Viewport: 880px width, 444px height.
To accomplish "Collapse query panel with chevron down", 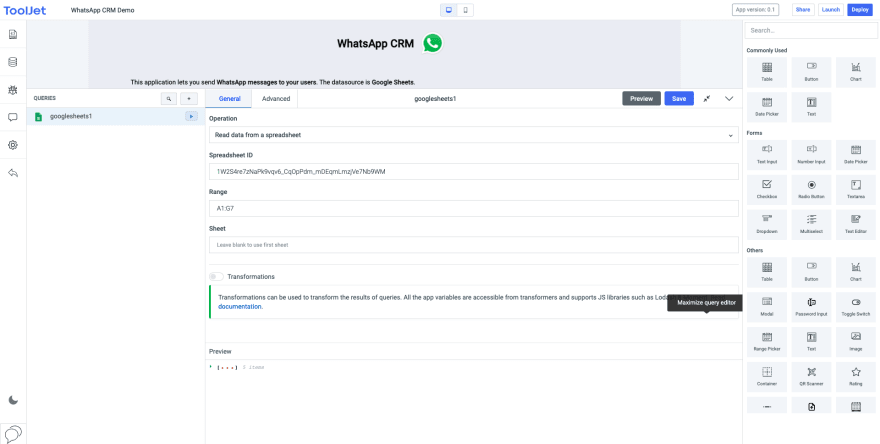I will pos(729,99).
